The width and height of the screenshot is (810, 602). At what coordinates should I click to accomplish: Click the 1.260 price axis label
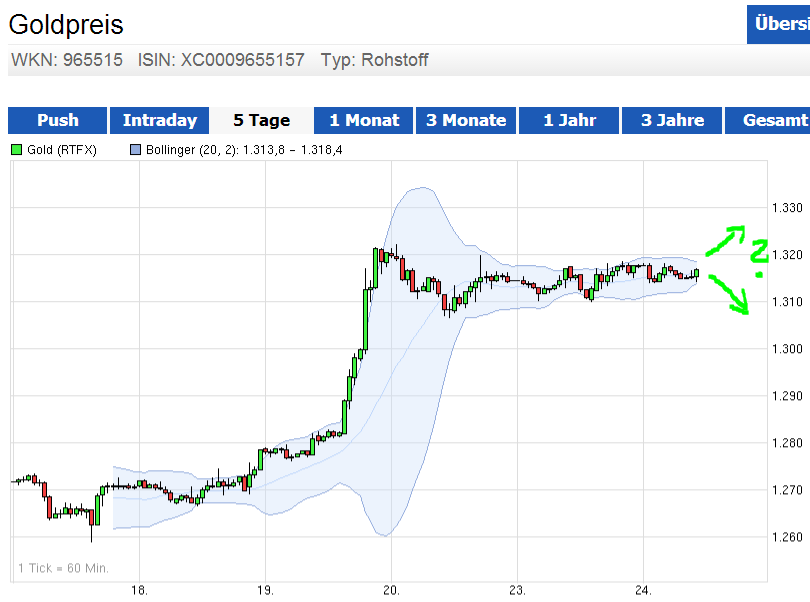click(787, 537)
